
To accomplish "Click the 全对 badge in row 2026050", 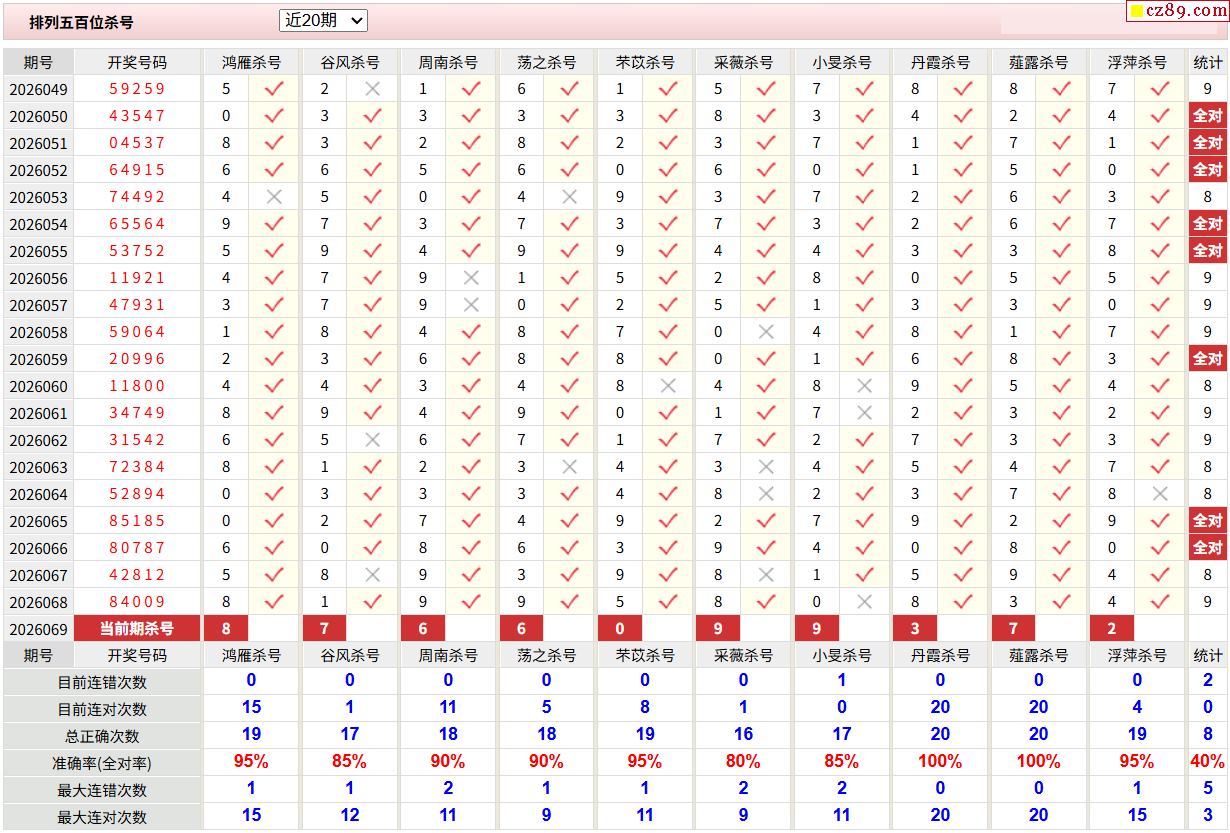I will (x=1207, y=116).
